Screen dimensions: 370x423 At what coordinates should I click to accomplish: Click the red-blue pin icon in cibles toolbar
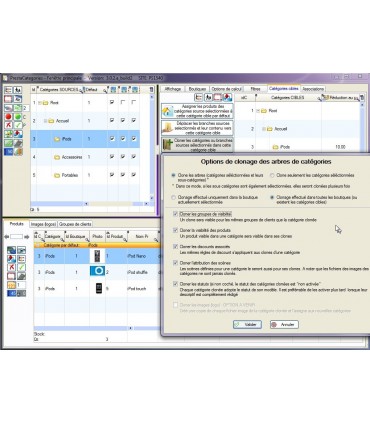coord(227,97)
